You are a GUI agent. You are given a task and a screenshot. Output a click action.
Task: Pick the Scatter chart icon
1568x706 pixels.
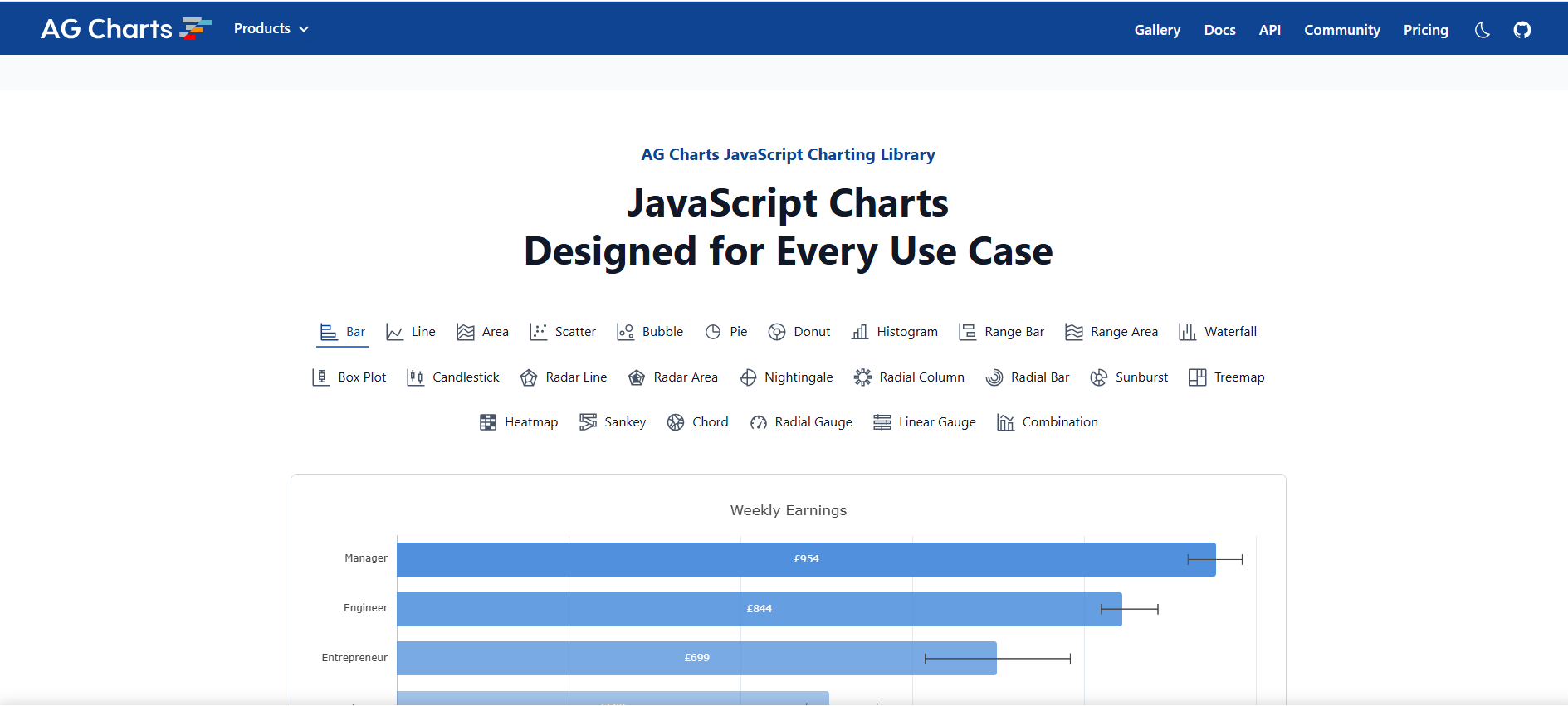(538, 332)
